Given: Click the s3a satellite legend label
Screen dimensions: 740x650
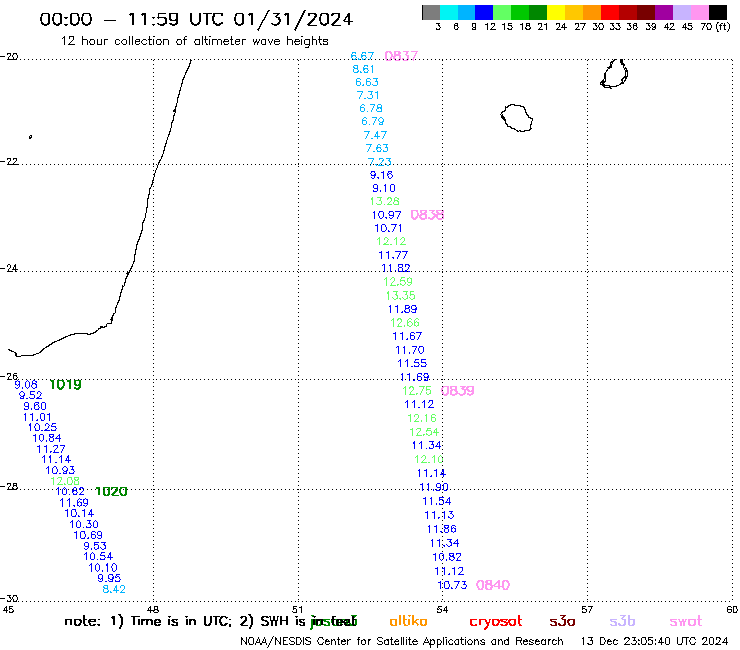Looking at the screenshot, I should click(563, 622).
